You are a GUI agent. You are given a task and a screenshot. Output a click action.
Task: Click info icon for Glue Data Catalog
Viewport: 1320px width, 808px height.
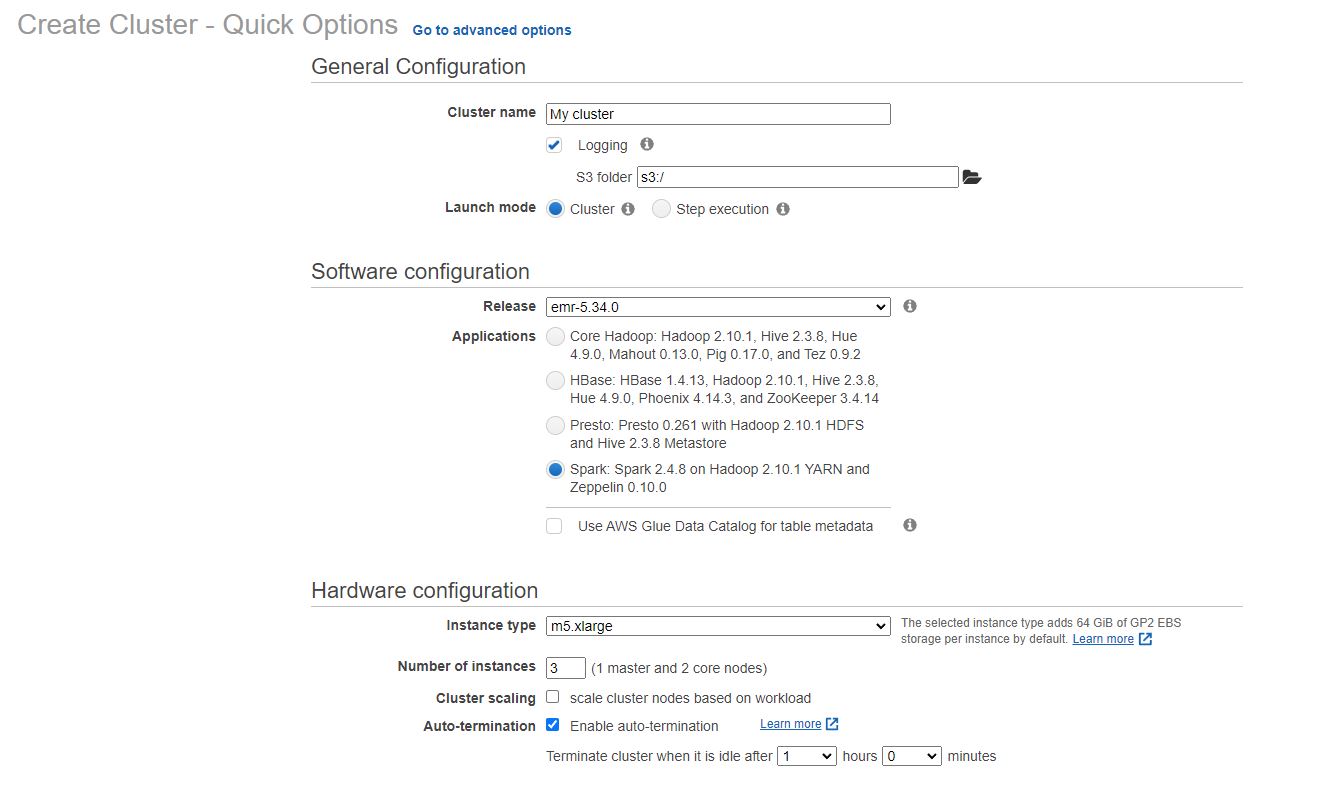910,525
